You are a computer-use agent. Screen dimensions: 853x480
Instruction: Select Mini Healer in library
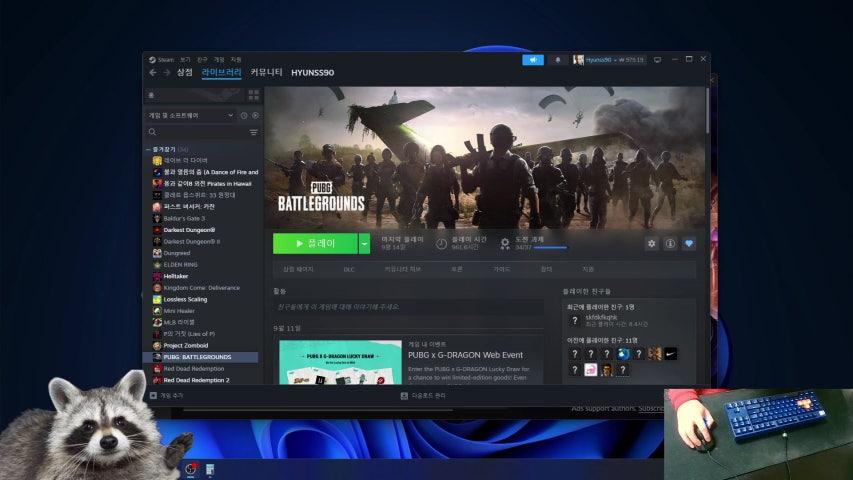click(x=179, y=311)
